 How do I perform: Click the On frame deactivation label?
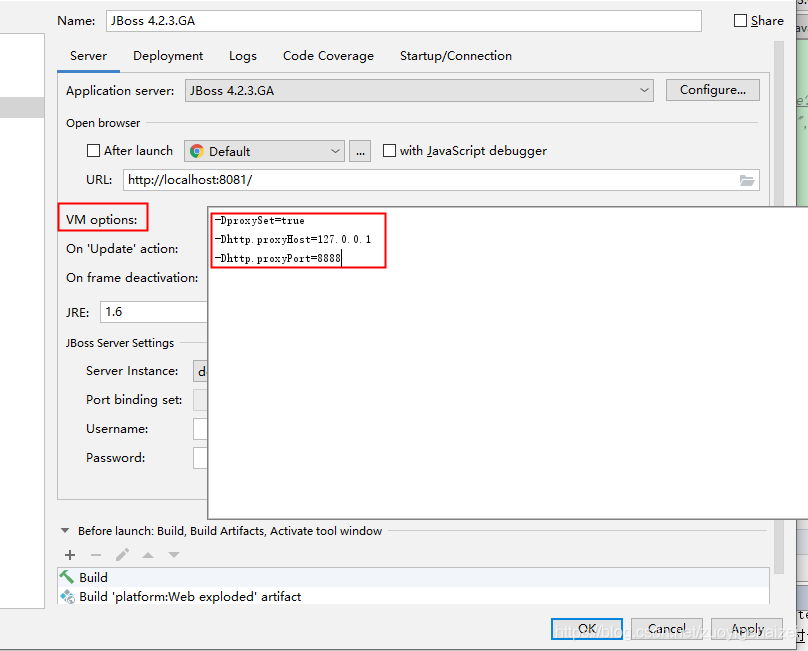tap(132, 277)
